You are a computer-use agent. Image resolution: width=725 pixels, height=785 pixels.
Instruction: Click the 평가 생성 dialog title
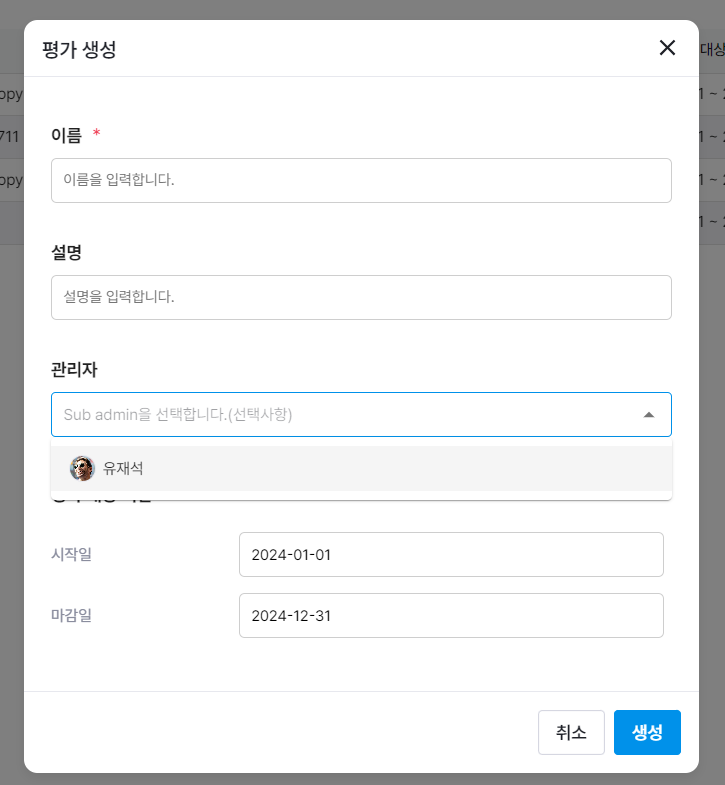tap(79, 49)
